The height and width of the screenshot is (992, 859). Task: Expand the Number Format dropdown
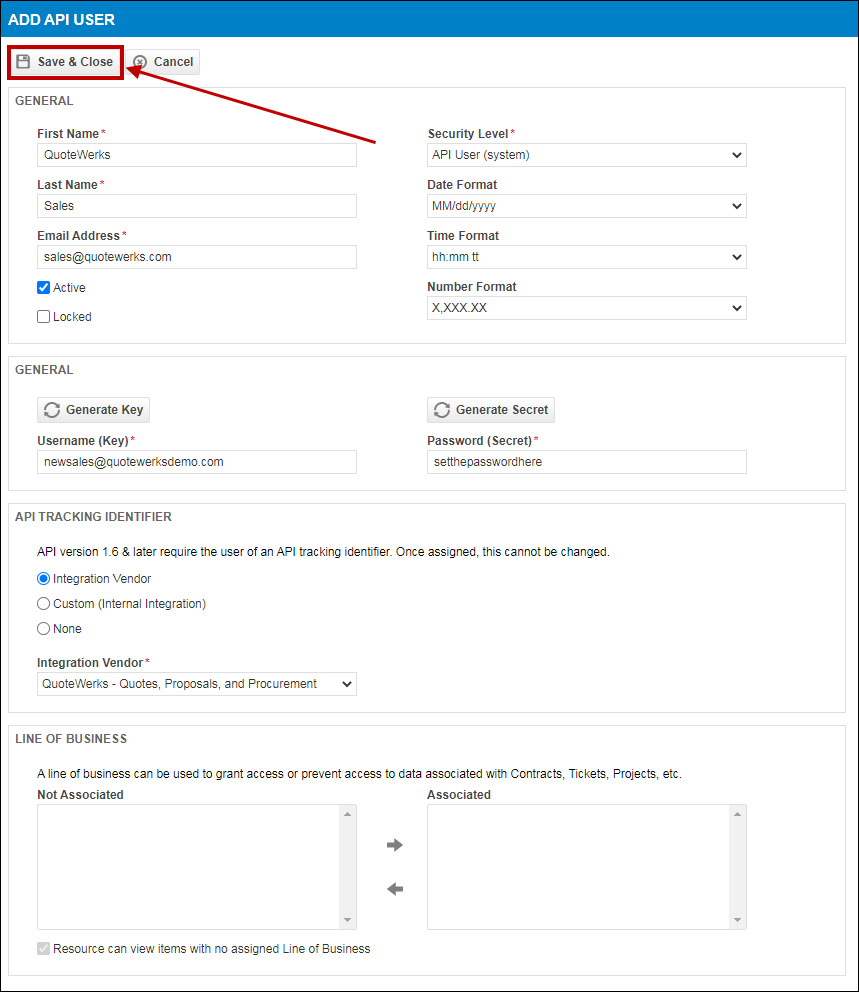point(586,308)
